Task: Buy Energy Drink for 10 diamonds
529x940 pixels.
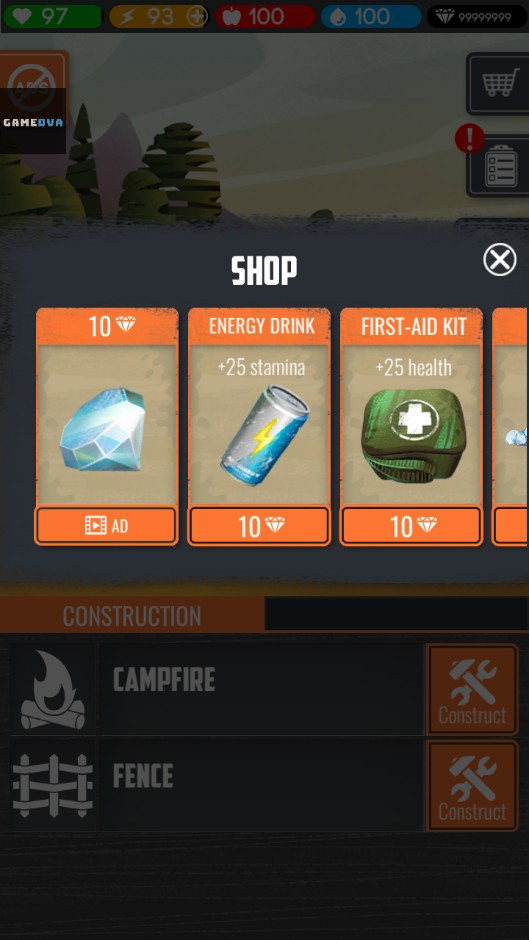Action: click(x=259, y=526)
